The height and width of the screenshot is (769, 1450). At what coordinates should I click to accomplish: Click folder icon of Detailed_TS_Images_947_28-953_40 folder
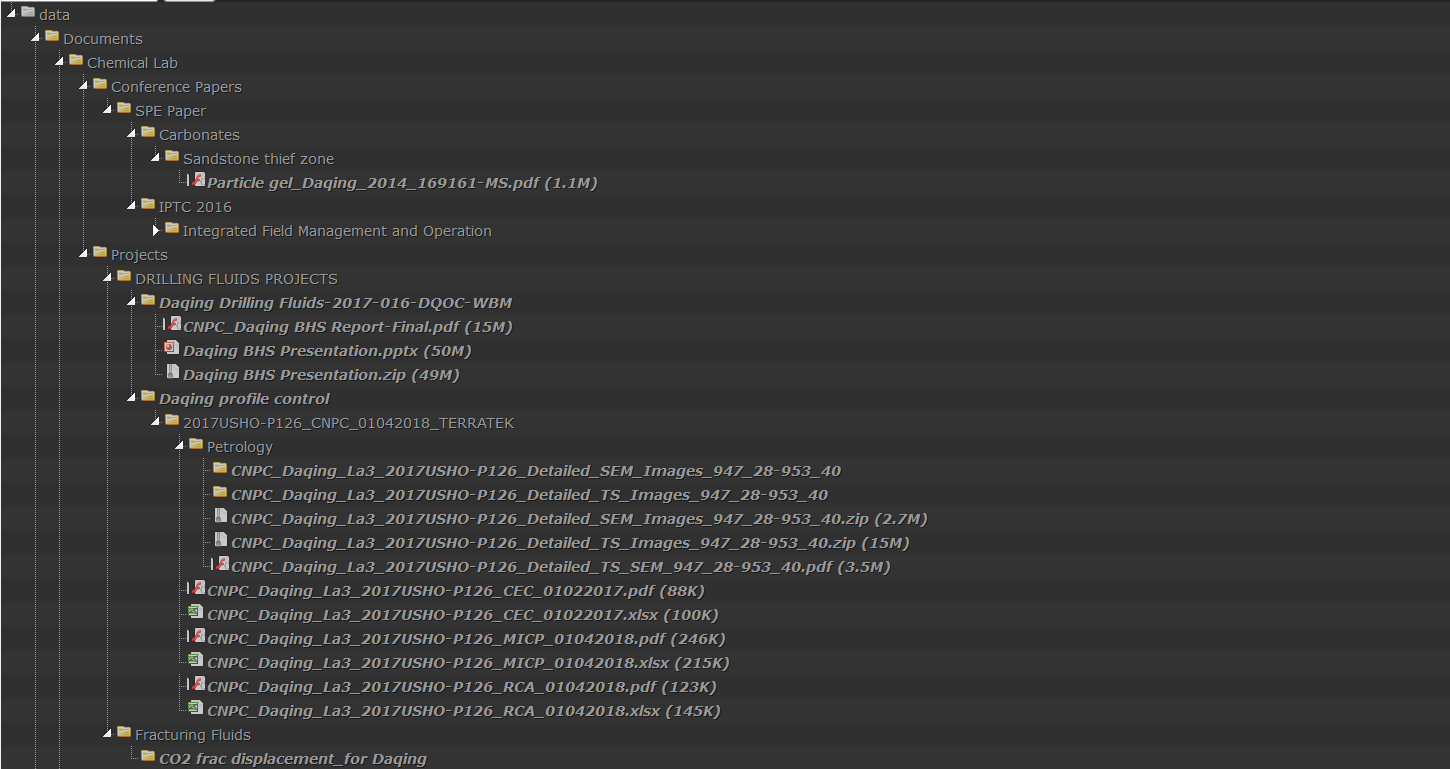220,492
